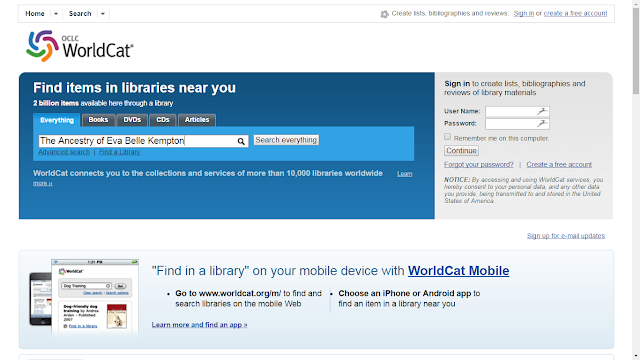
Task: Click the Search everything button
Action: (286, 140)
